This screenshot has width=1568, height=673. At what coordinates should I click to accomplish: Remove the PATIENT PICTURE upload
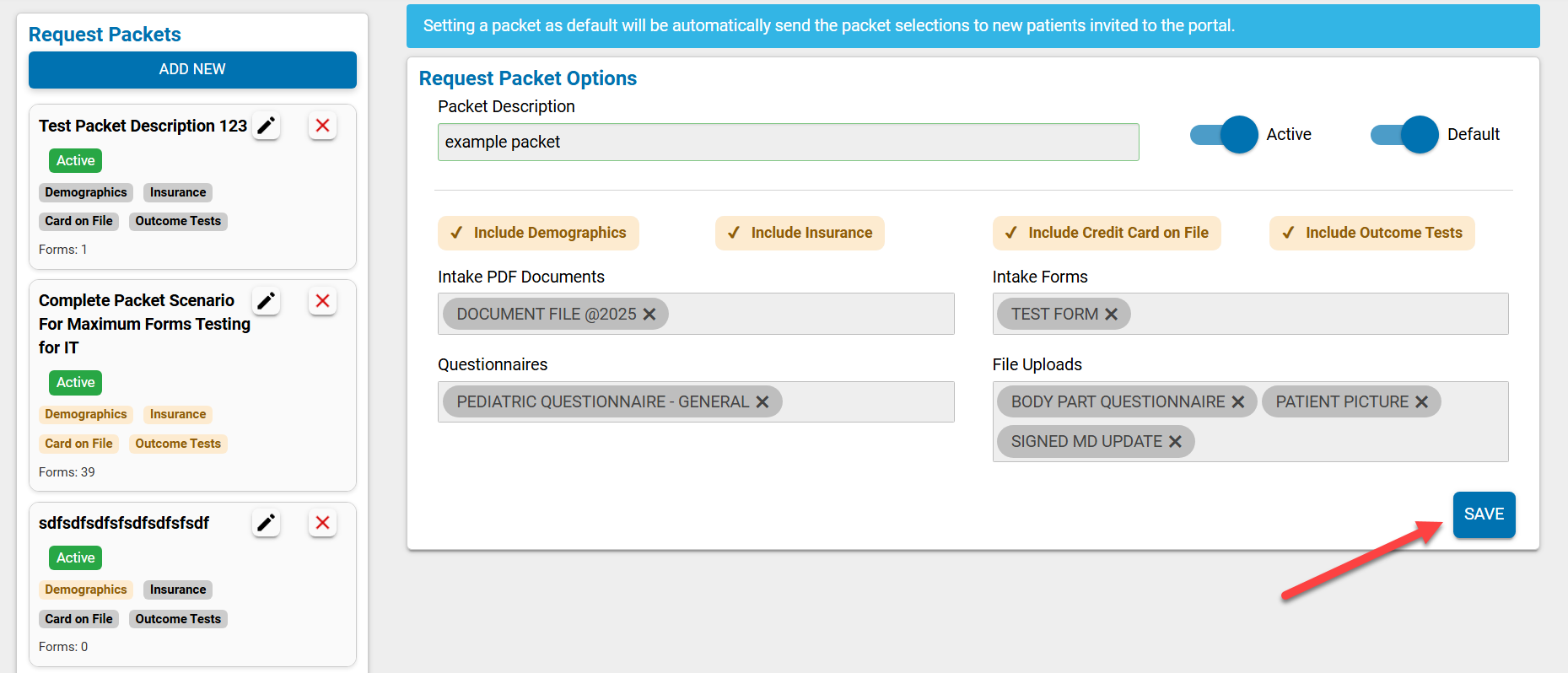(x=1421, y=401)
